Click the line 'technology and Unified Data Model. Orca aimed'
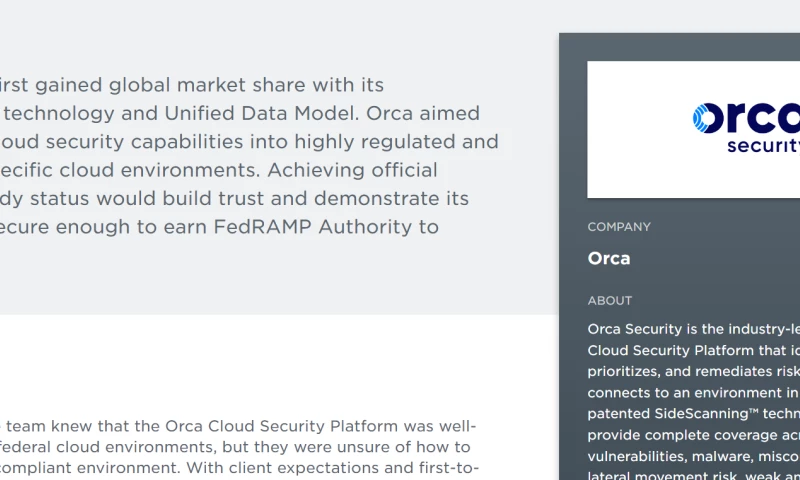 pos(240,113)
